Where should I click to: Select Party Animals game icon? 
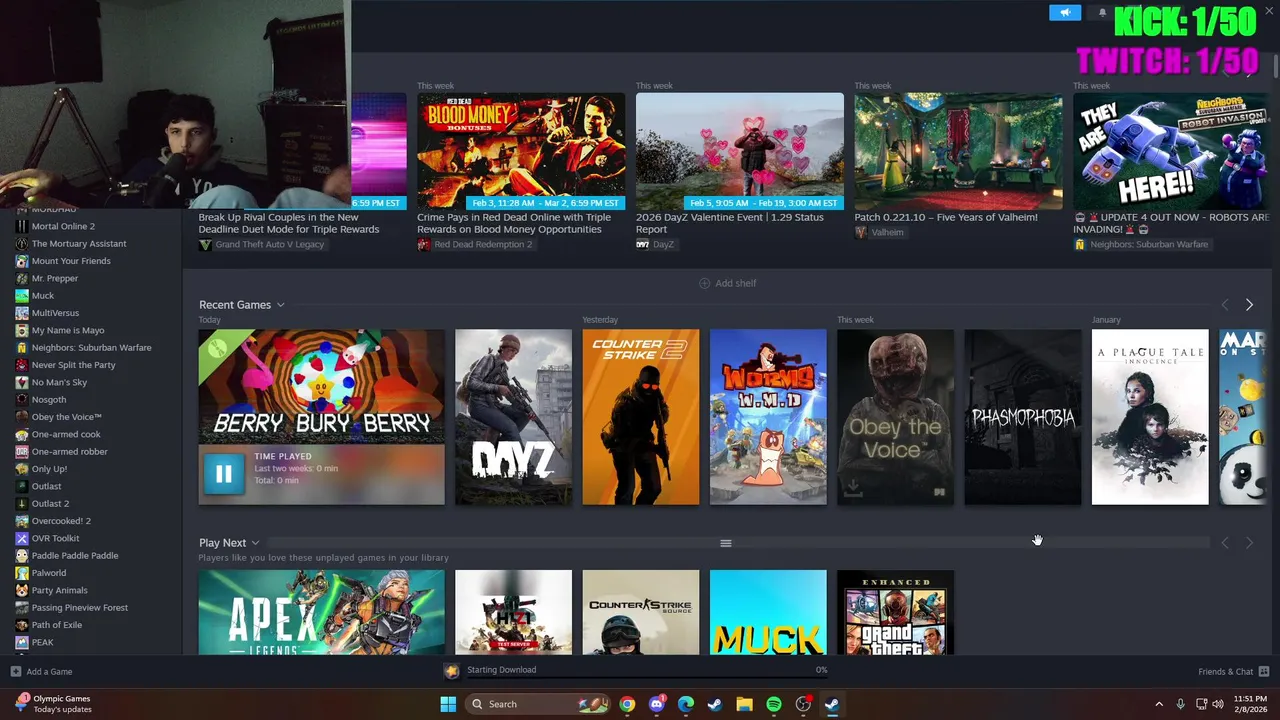(x=22, y=590)
